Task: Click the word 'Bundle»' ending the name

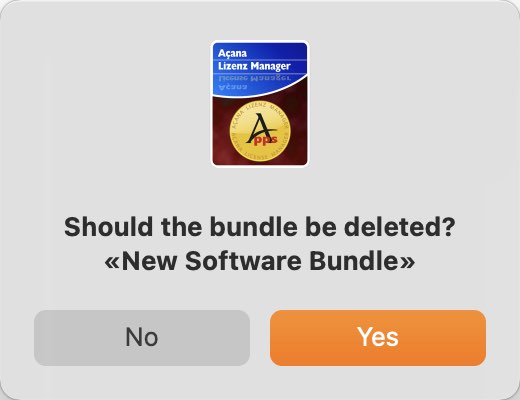Action: click(x=362, y=261)
